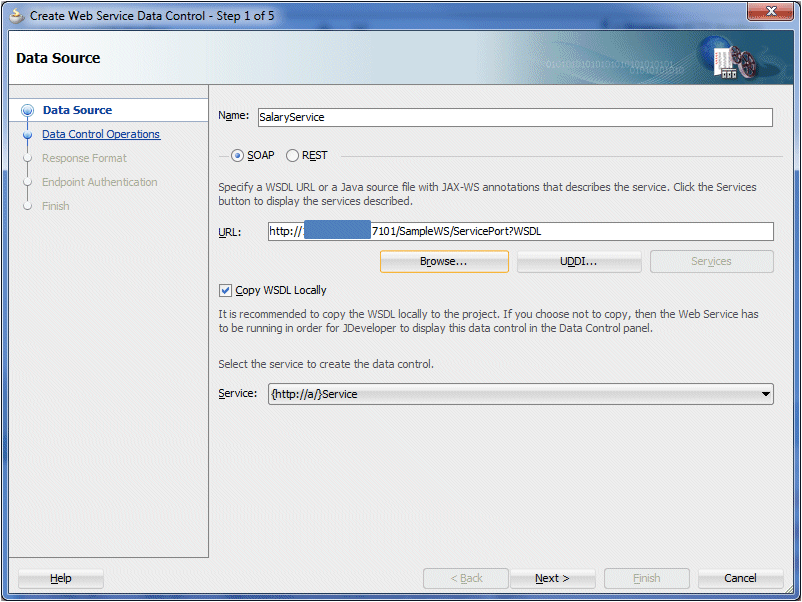The image size is (802, 602).
Task: Toggle the Copy WSDL Locally checkbox
Action: click(x=225, y=291)
